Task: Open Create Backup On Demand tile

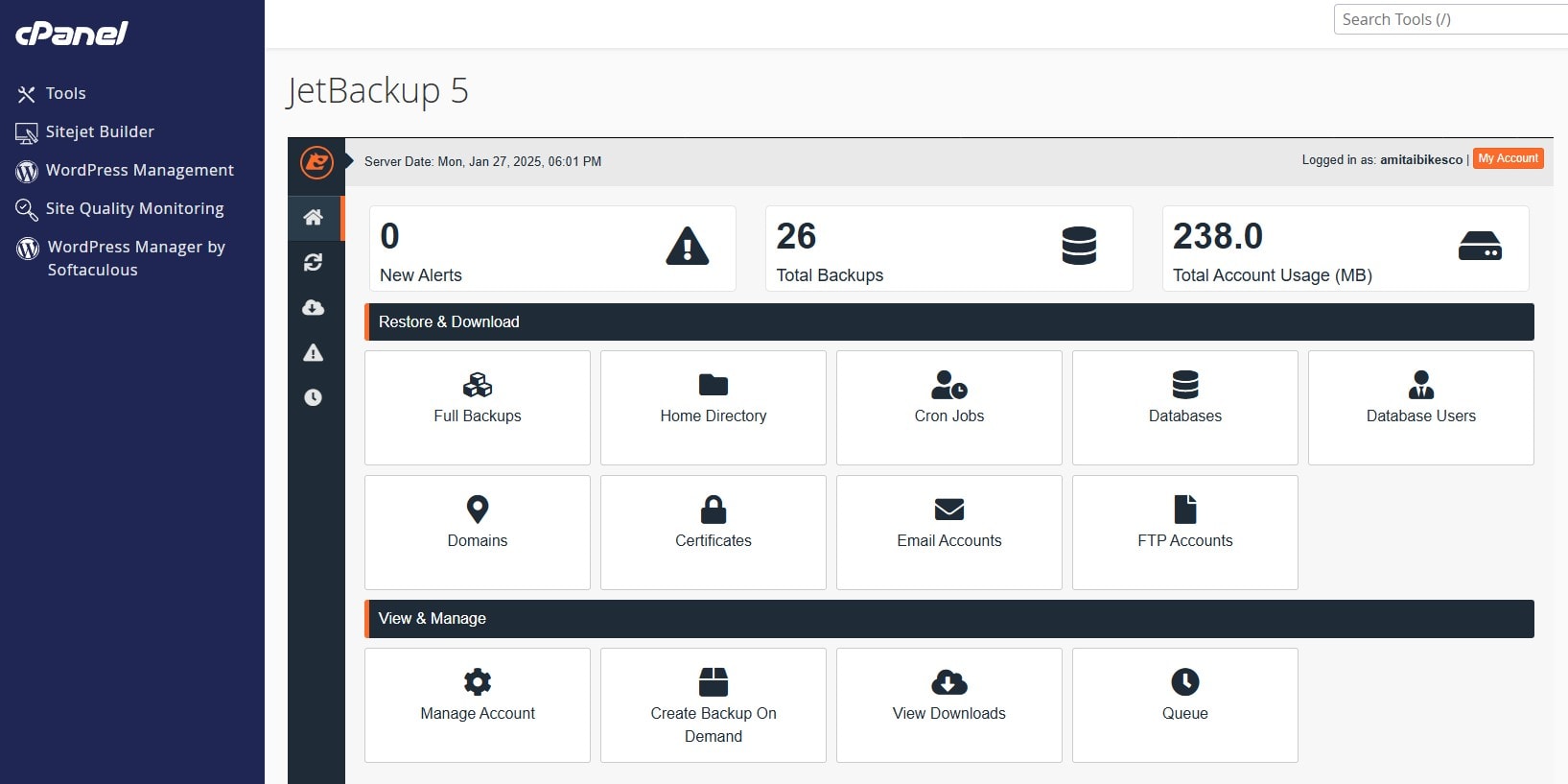Action: [714, 705]
